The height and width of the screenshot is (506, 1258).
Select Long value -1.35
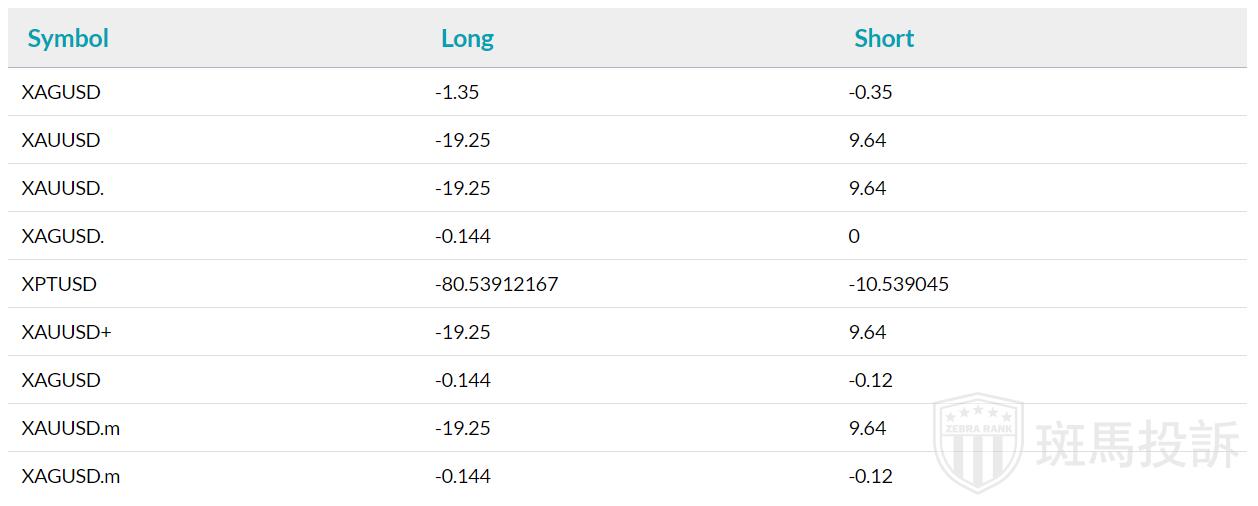tap(457, 92)
